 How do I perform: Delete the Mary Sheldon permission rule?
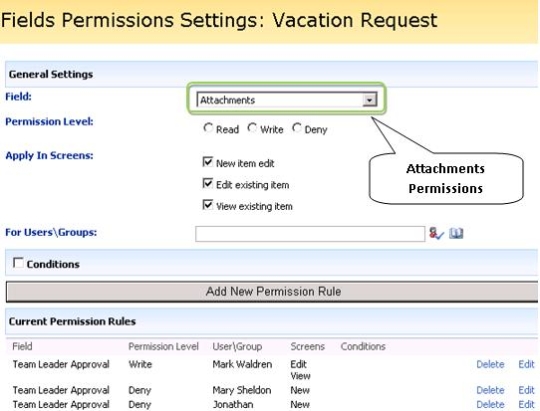(490, 390)
